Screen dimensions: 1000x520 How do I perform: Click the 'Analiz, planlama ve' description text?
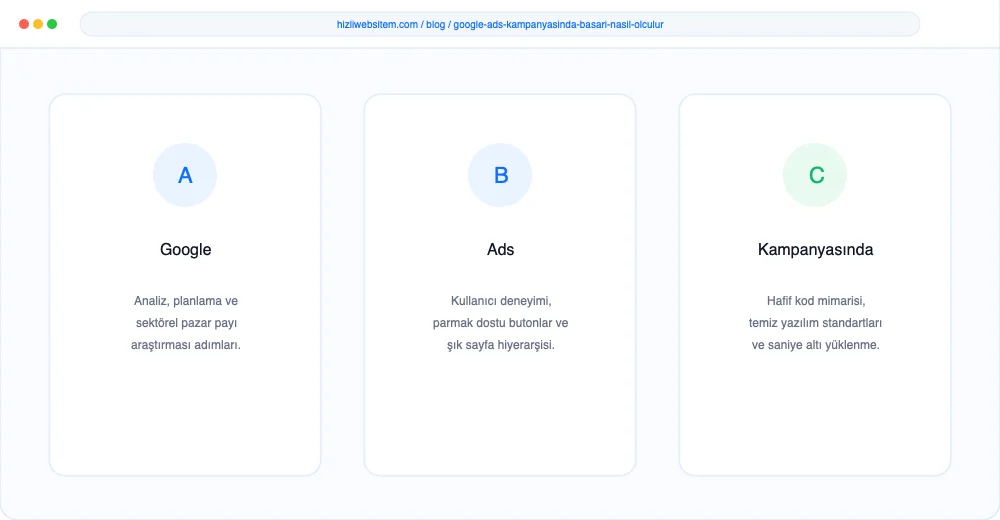(x=186, y=301)
